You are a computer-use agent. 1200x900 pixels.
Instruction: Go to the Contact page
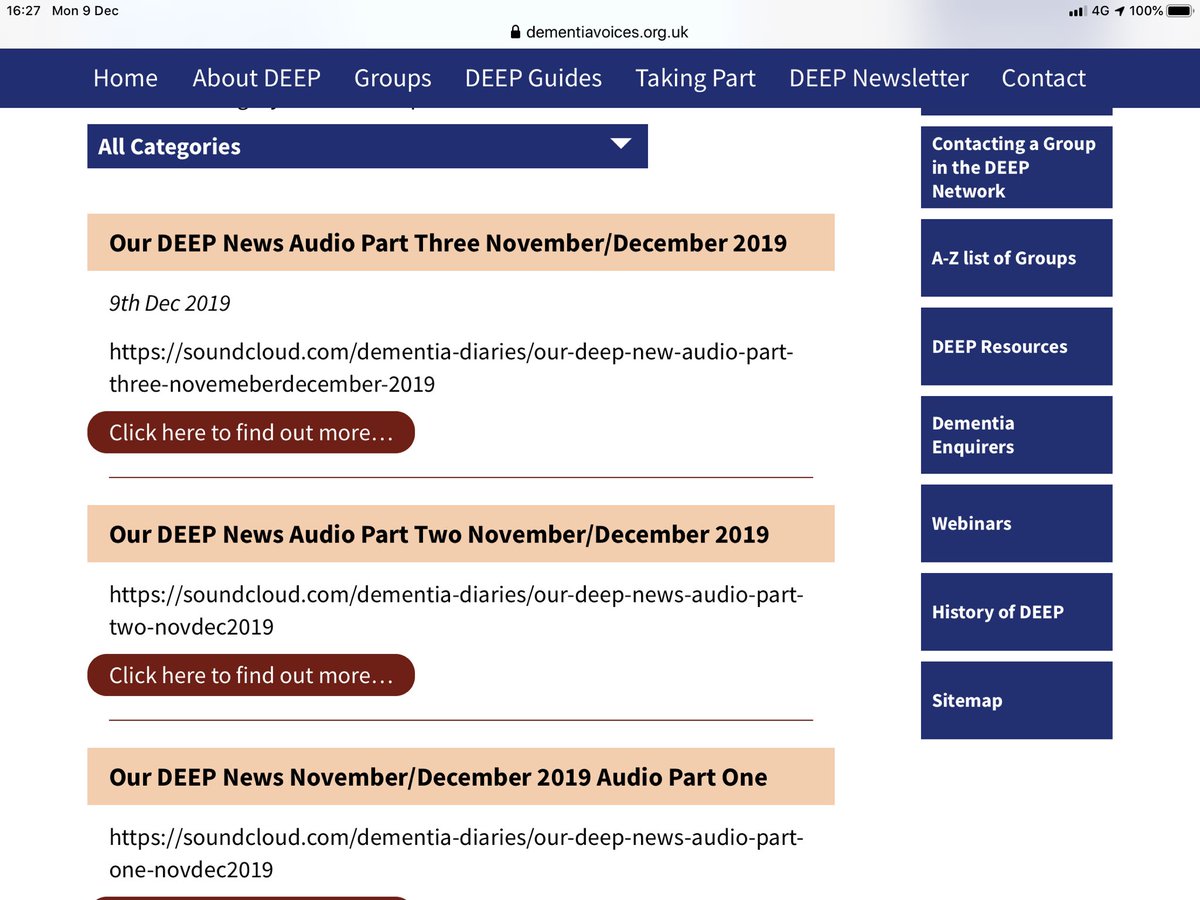click(x=1043, y=78)
